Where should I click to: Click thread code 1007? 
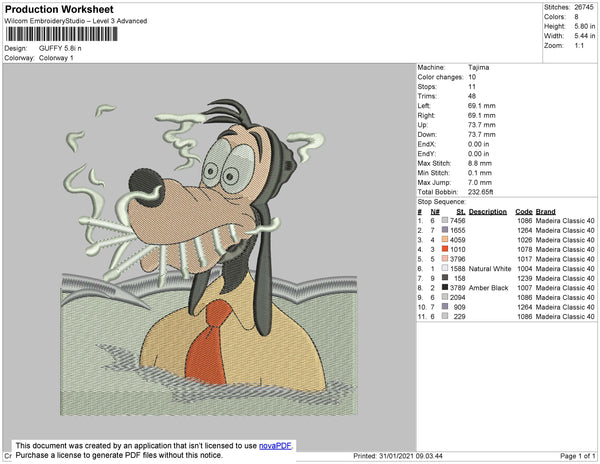coord(525,288)
